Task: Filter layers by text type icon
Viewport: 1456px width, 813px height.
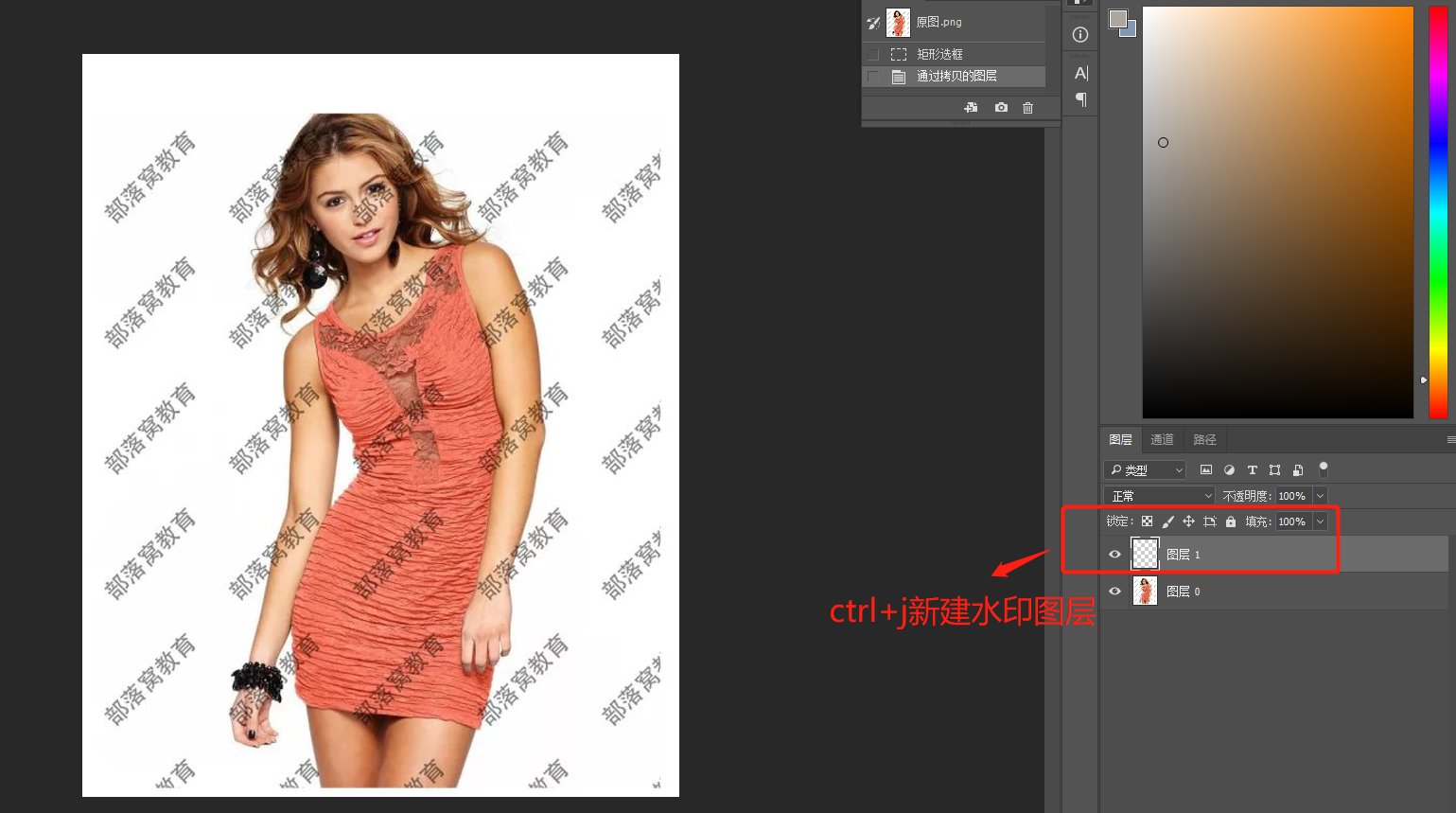Action: pyautogui.click(x=1252, y=470)
